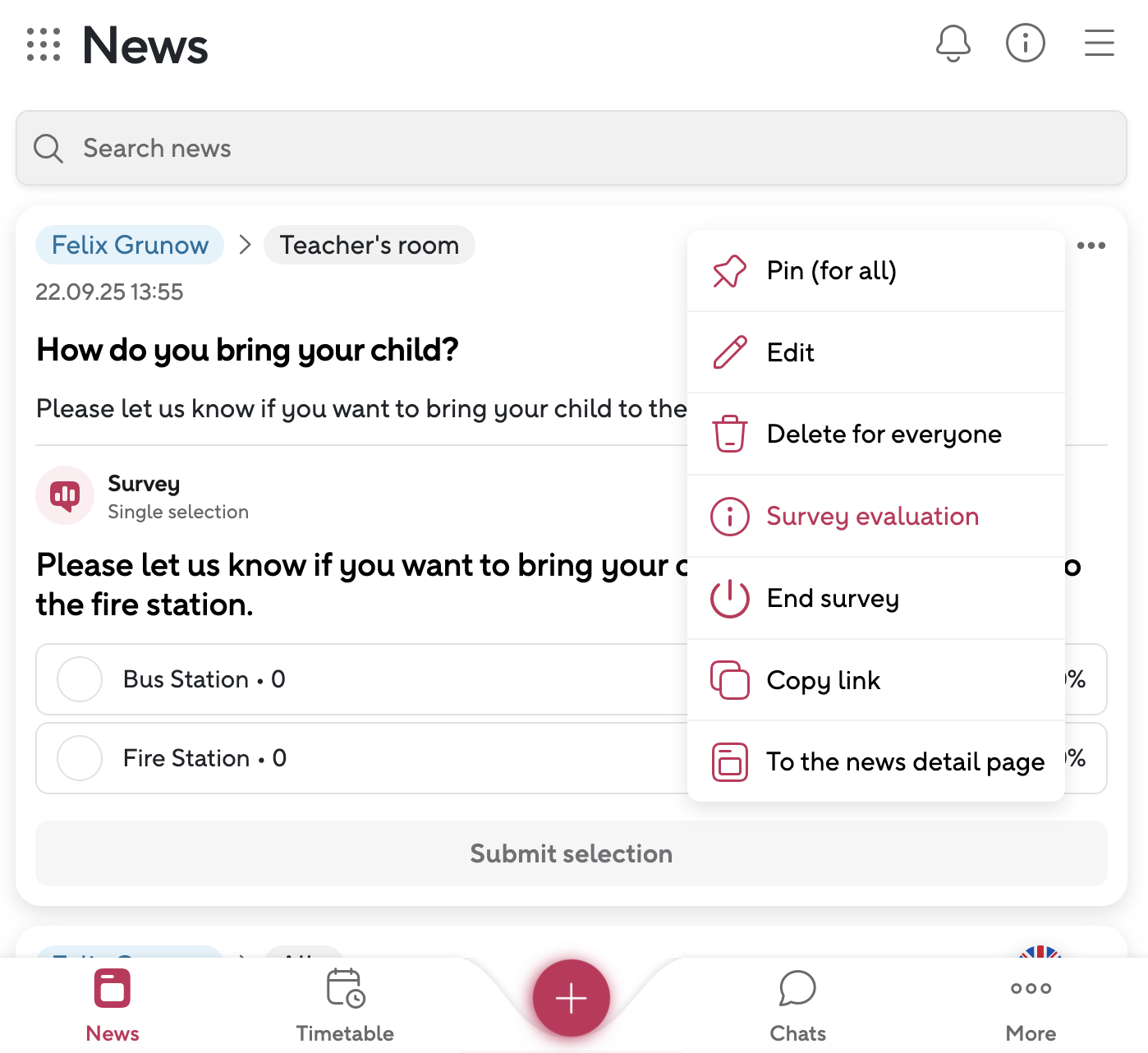Open the notifications bell
This screenshot has height=1053, width=1148.
(x=953, y=44)
